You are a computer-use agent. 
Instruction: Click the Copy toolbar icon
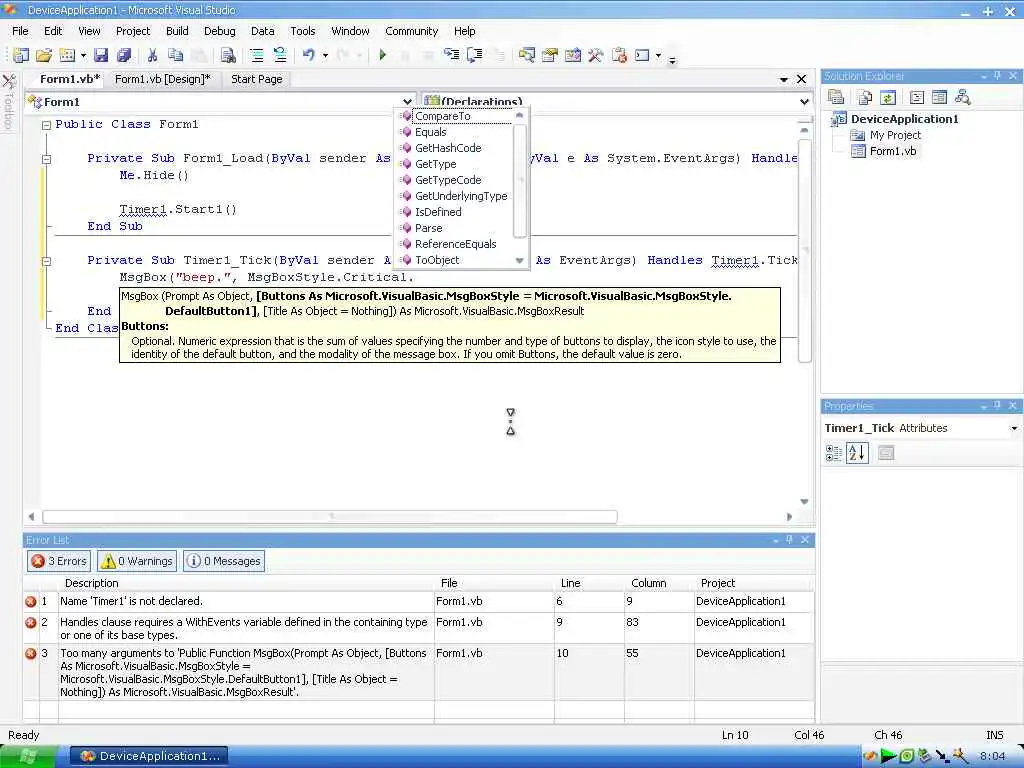coord(176,56)
